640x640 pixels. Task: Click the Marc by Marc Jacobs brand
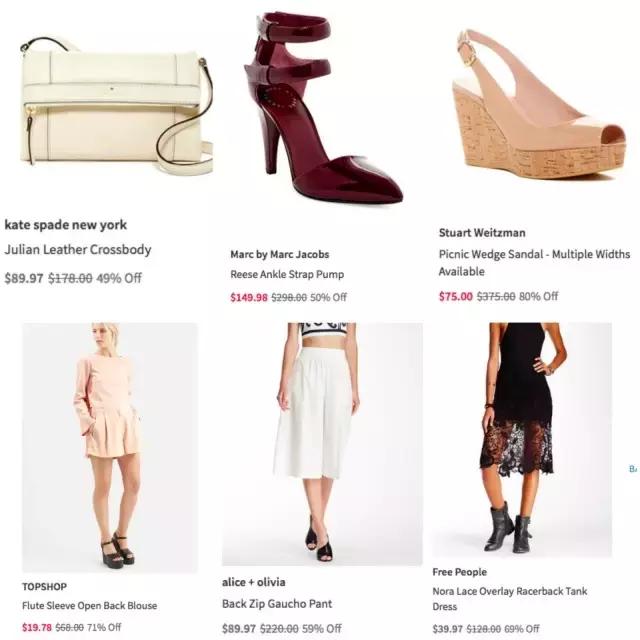[x=280, y=254]
